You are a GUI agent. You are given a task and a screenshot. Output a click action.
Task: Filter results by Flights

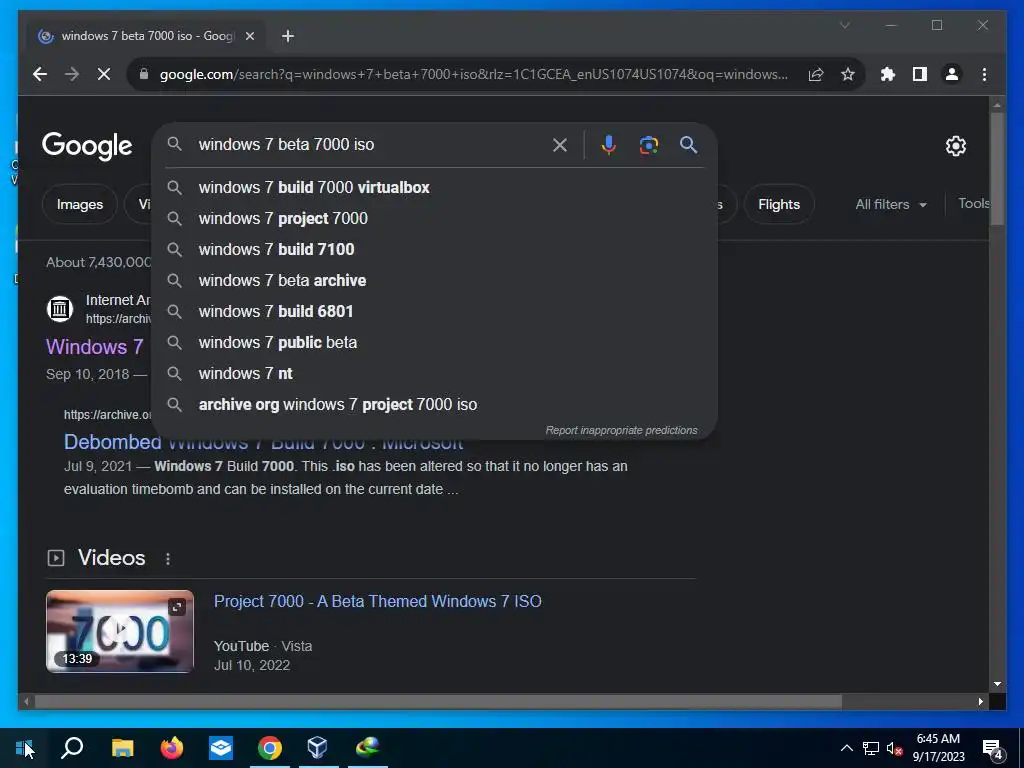pos(779,204)
